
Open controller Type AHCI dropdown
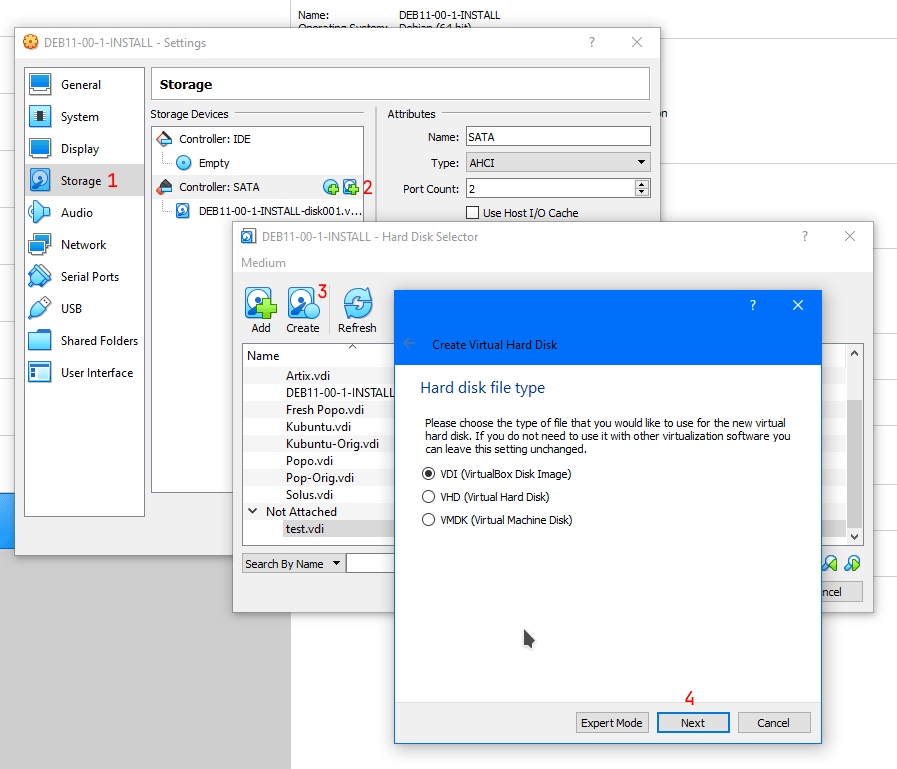coord(558,163)
